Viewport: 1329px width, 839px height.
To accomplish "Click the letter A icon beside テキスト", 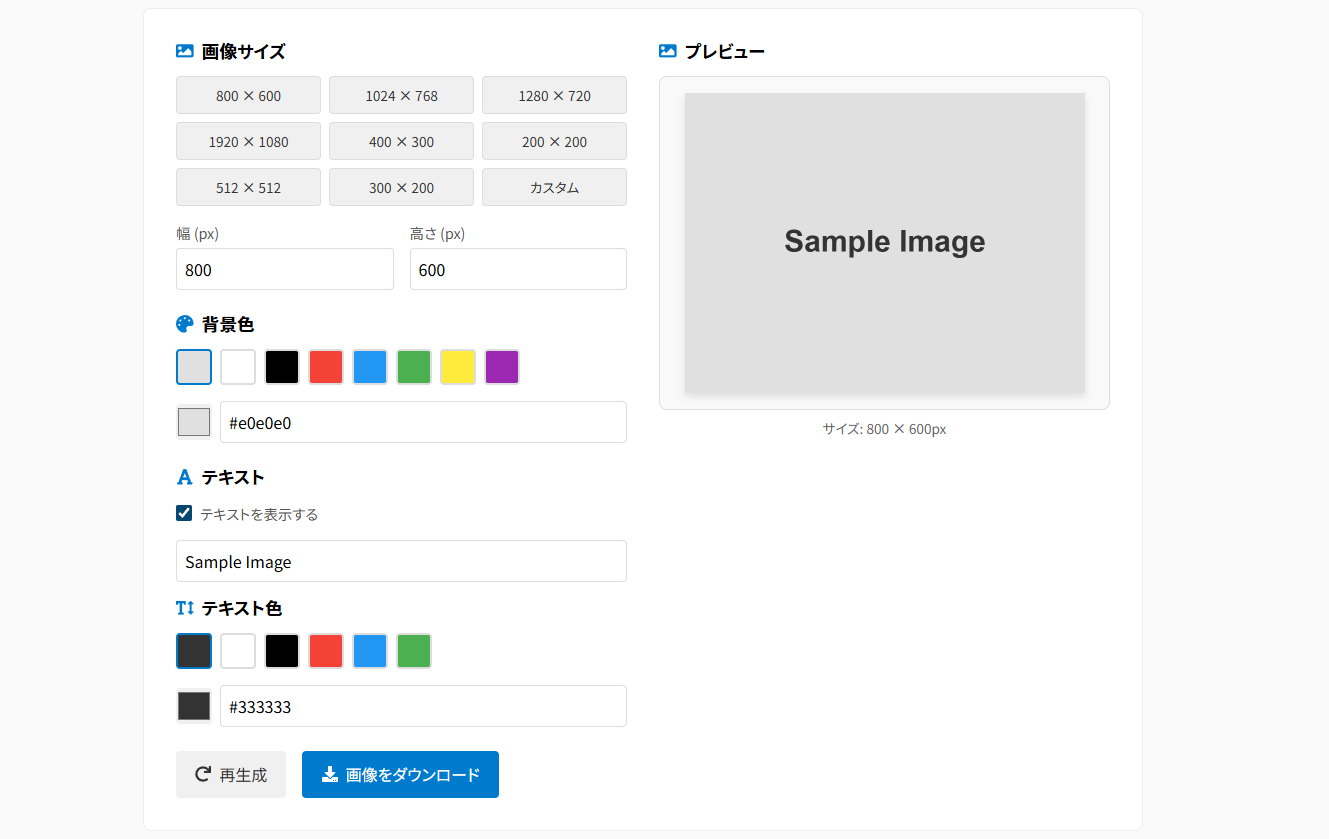I will 184,477.
